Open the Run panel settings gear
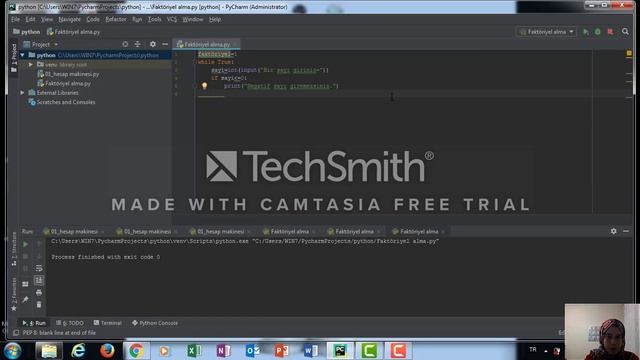640x360 pixels. [613, 231]
